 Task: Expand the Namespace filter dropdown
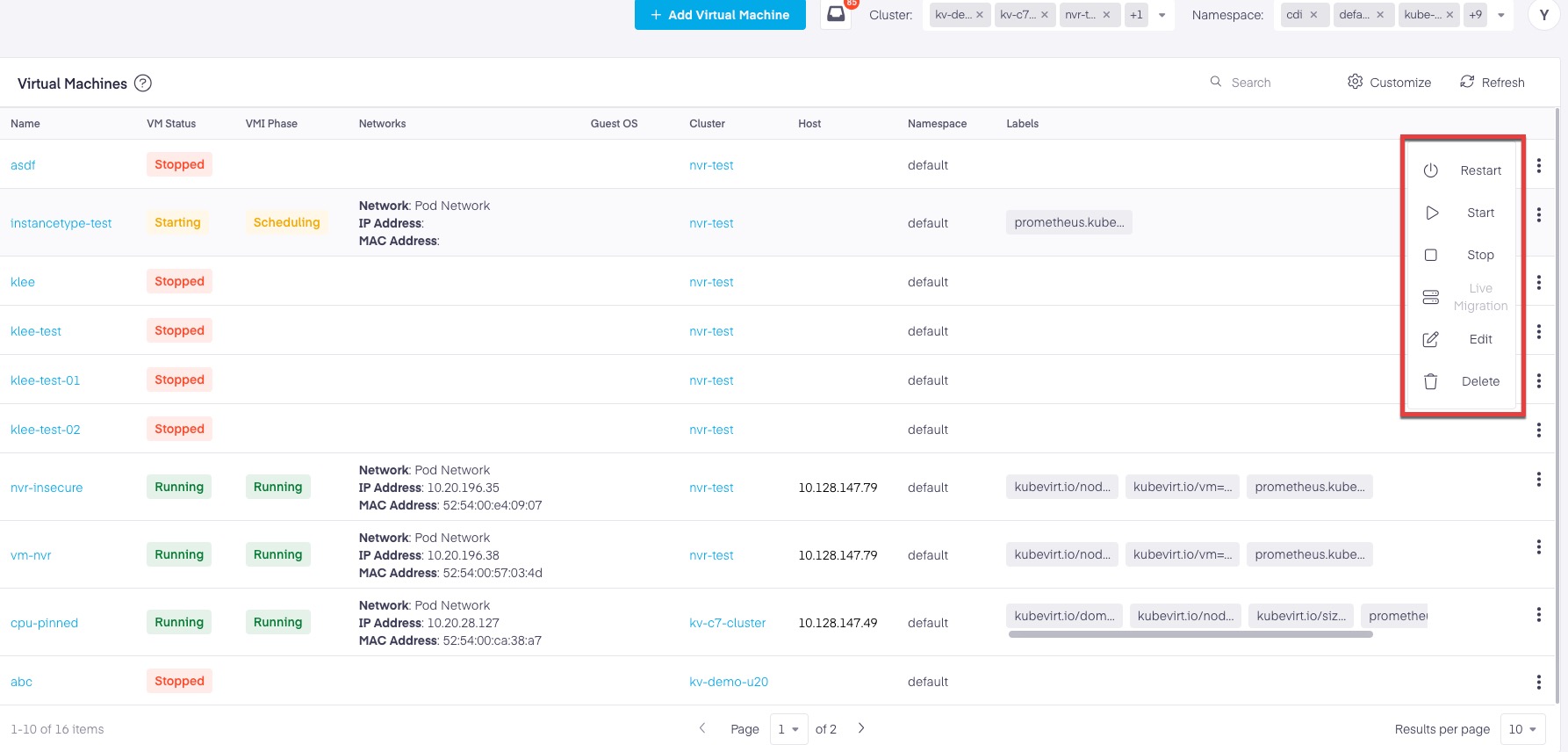tap(1501, 15)
